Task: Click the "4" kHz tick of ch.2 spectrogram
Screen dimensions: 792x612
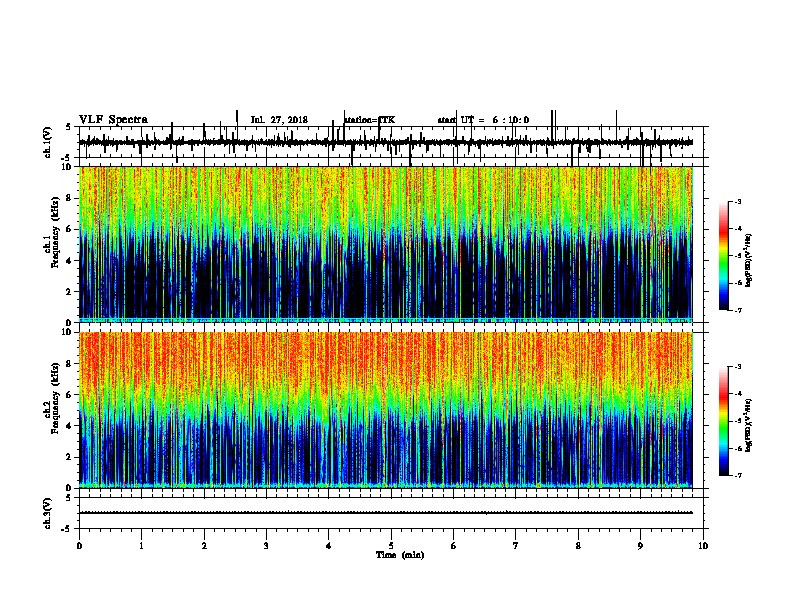Action: (70, 426)
